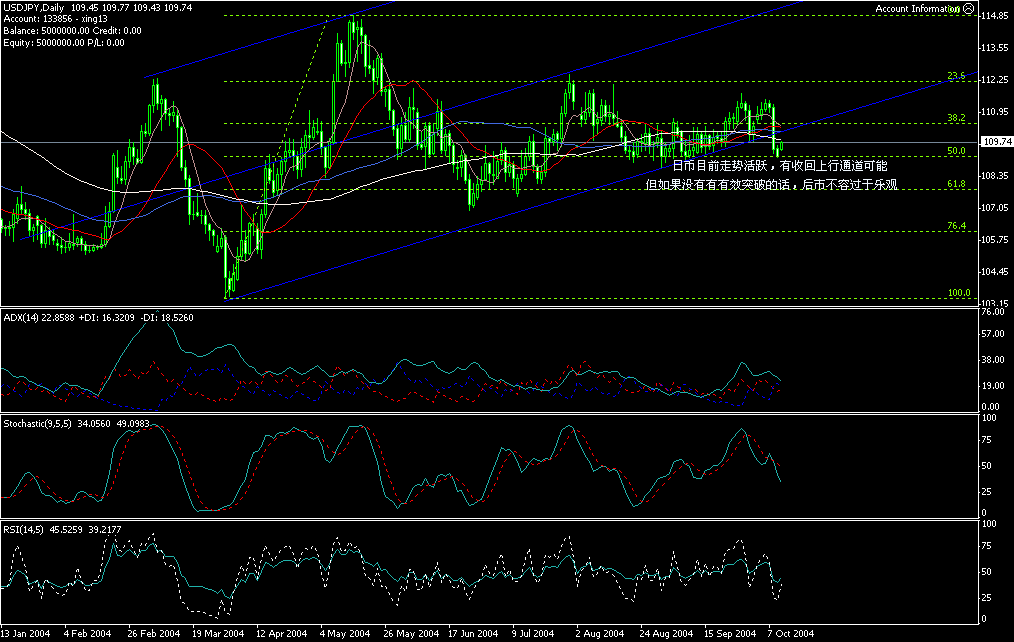The height and width of the screenshot is (642, 1014).
Task: Click the 7 Oct 2004 date label
Action: (x=791, y=634)
